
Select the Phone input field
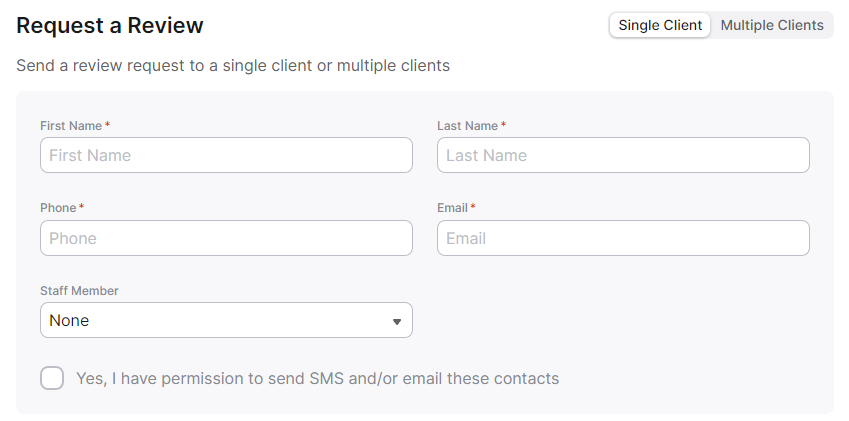(x=226, y=238)
